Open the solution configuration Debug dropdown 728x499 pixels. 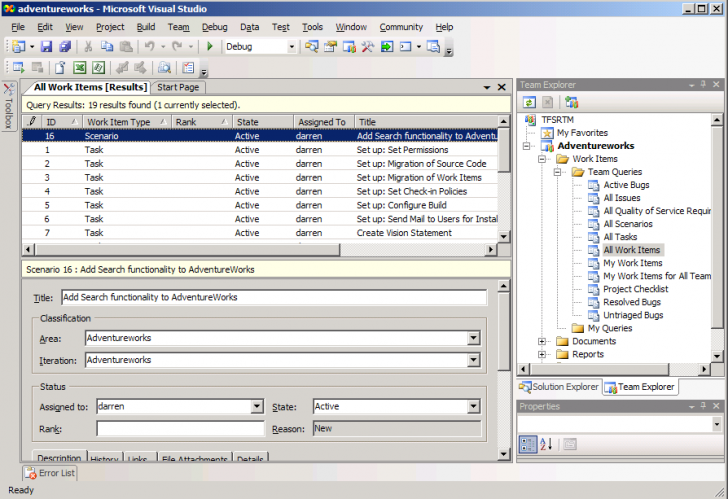(x=292, y=46)
